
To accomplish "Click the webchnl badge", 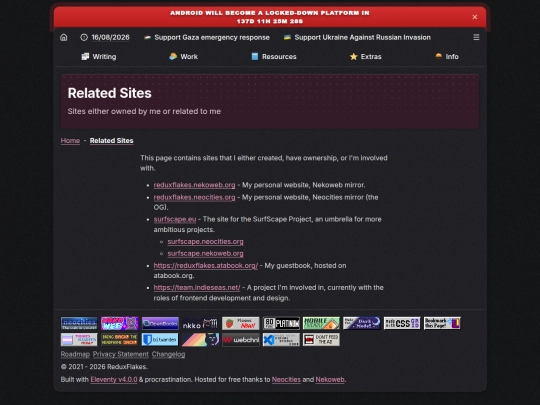I will (x=241, y=340).
